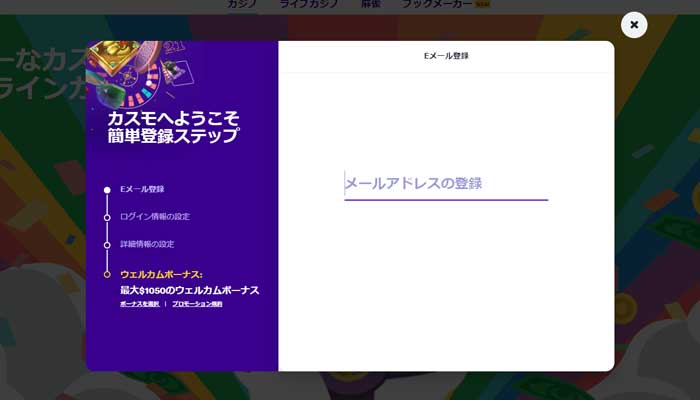
Task: Close the registration dialog with the X button
Action: click(634, 25)
